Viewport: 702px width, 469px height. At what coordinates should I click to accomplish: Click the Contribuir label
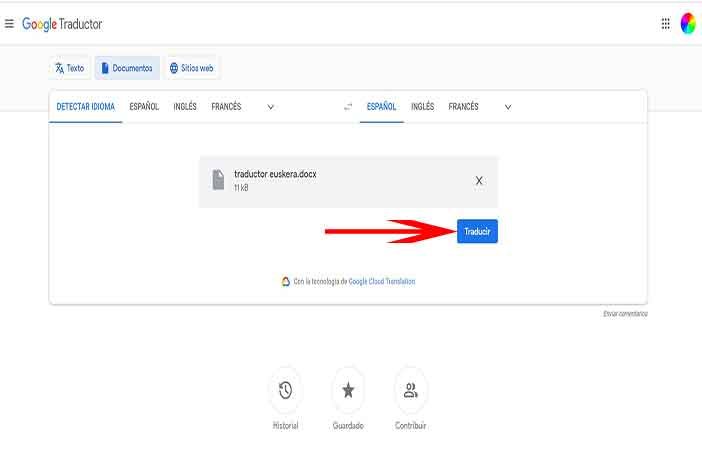tap(411, 426)
